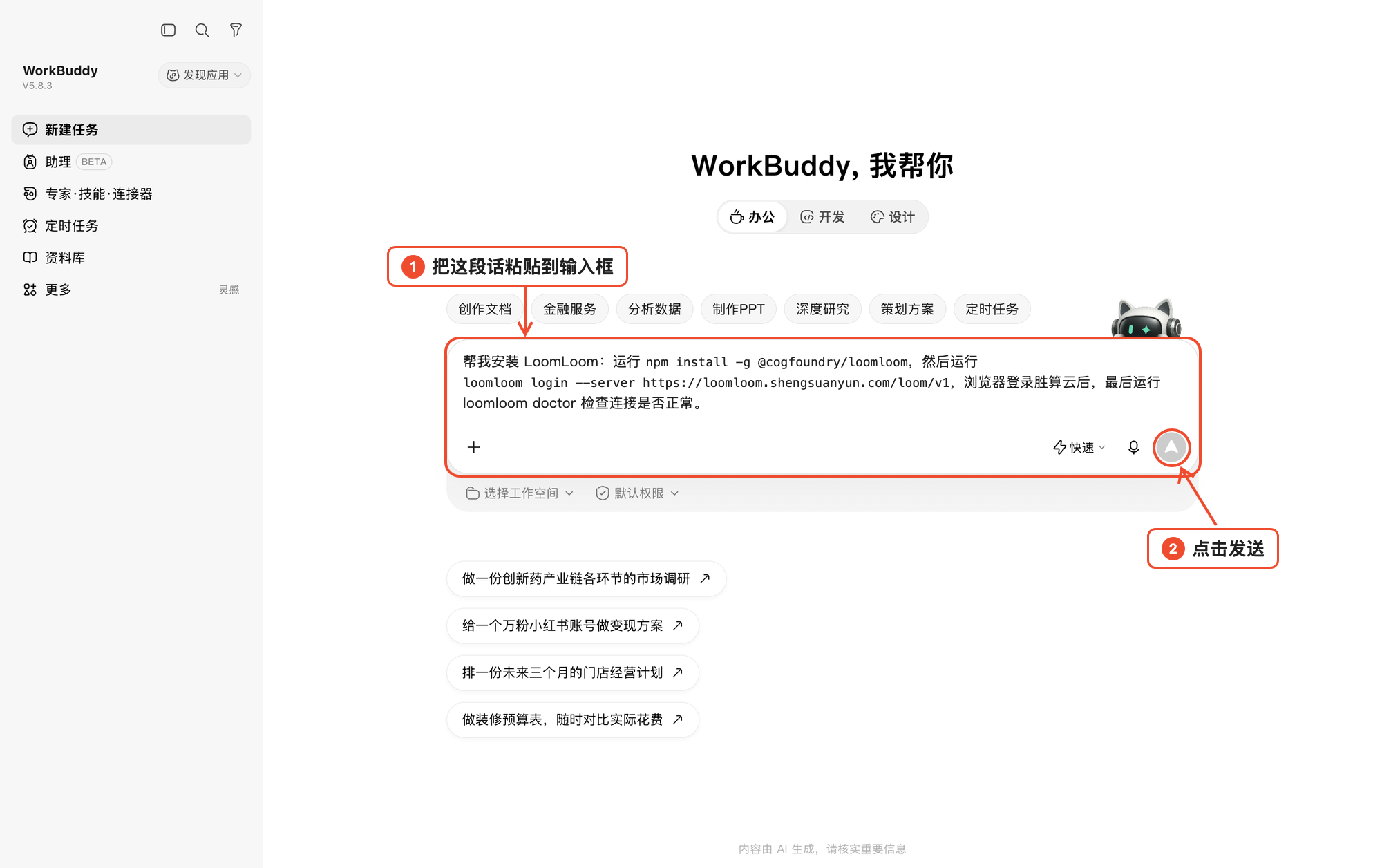Click inside the message input text area
This screenshot has height=868, width=1382.
[x=822, y=382]
